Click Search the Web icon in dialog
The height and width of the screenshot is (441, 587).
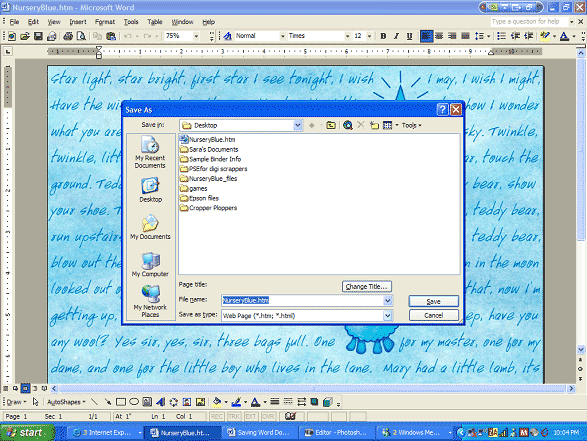click(x=347, y=125)
